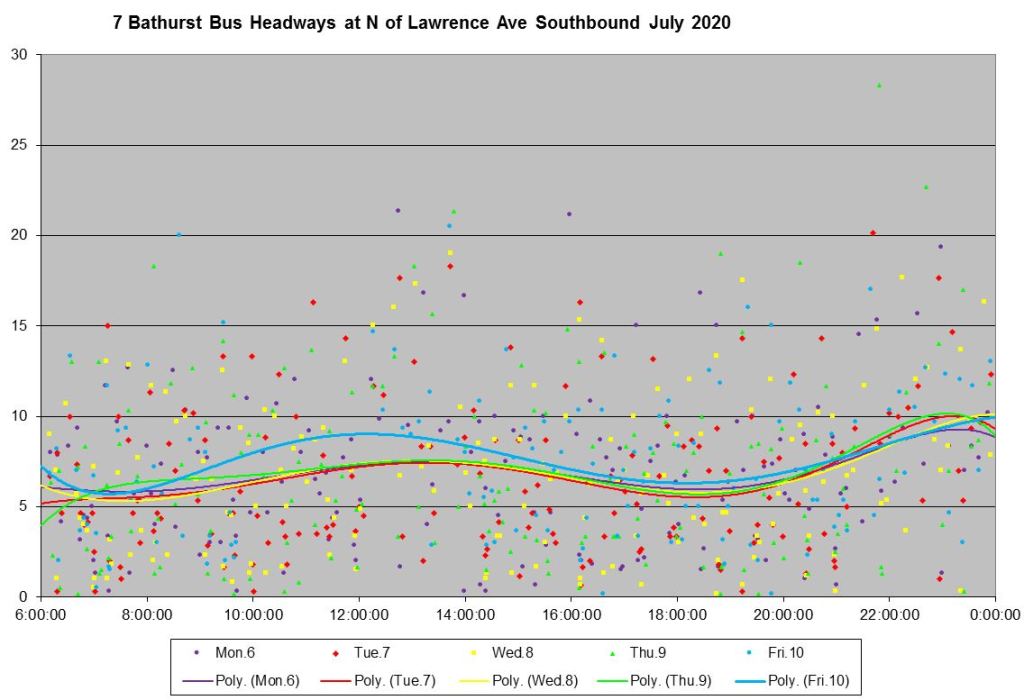
Task: Select the blue dot at 20 near 8:30
Action: 179,234
